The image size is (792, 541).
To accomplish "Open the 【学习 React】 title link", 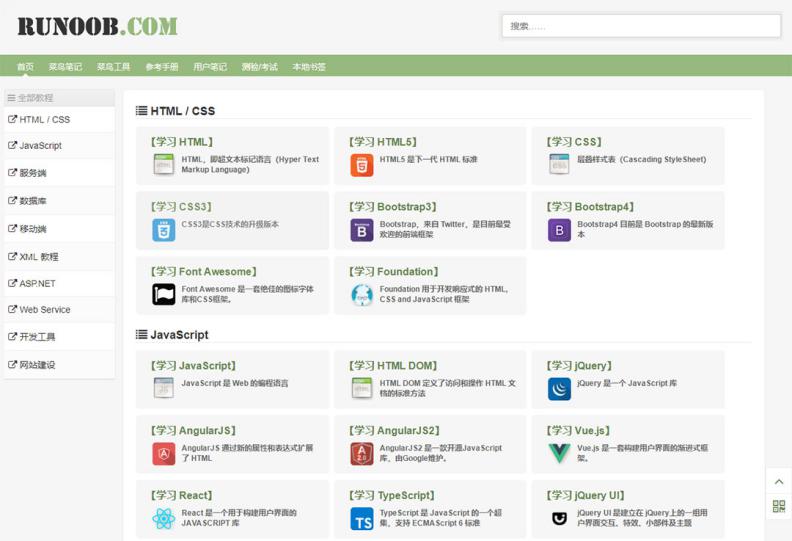I will click(181, 495).
